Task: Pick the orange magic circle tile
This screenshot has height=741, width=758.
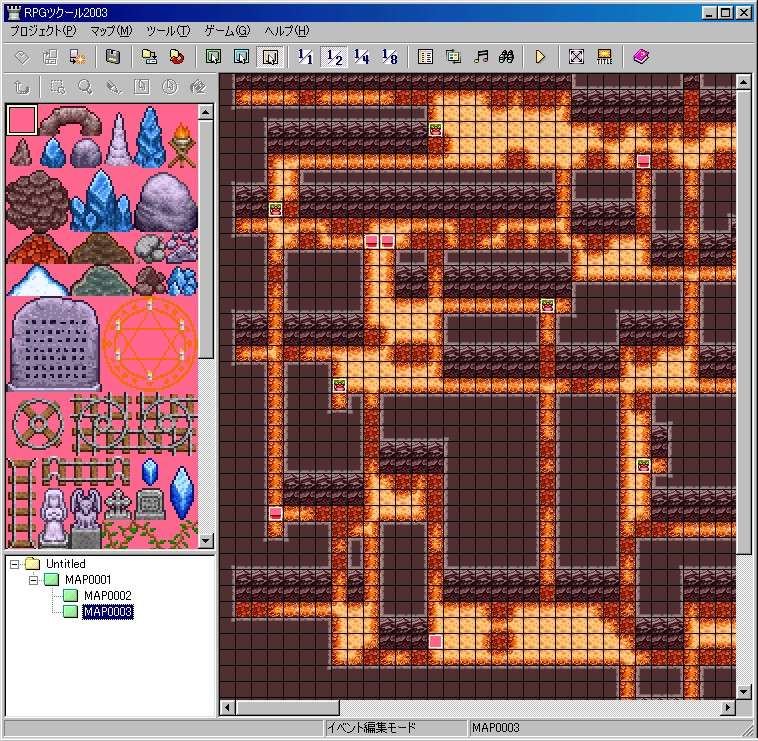Action: click(x=150, y=345)
